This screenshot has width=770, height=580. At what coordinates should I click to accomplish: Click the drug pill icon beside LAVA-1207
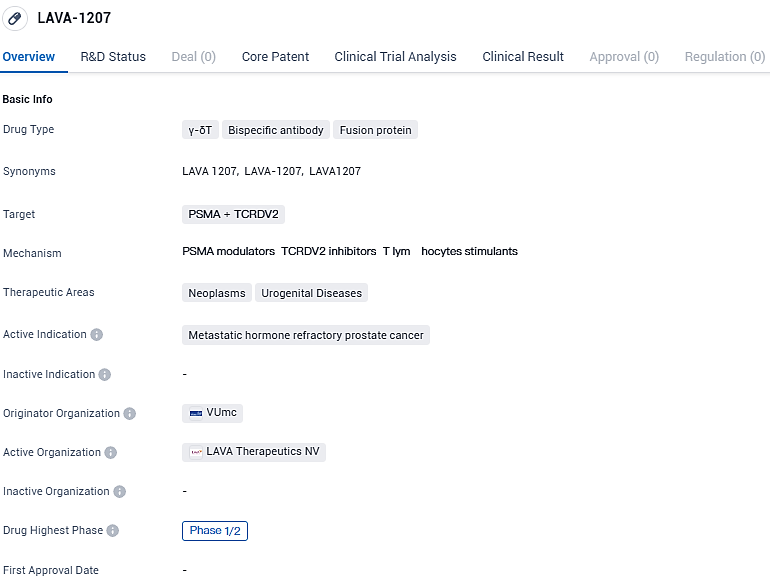(x=15, y=18)
